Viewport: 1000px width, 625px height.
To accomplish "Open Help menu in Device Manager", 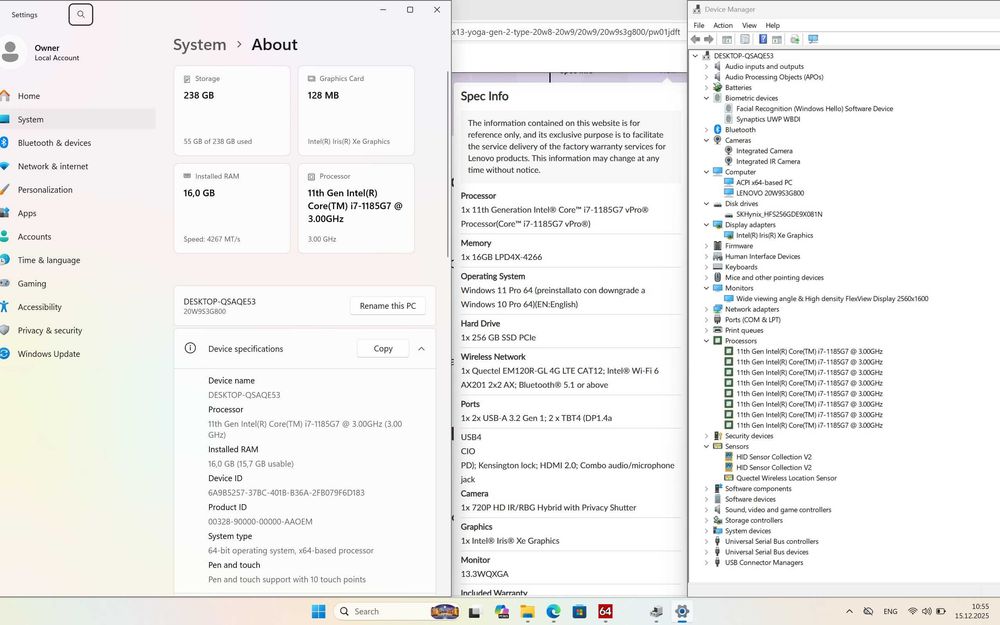I will point(772,26).
